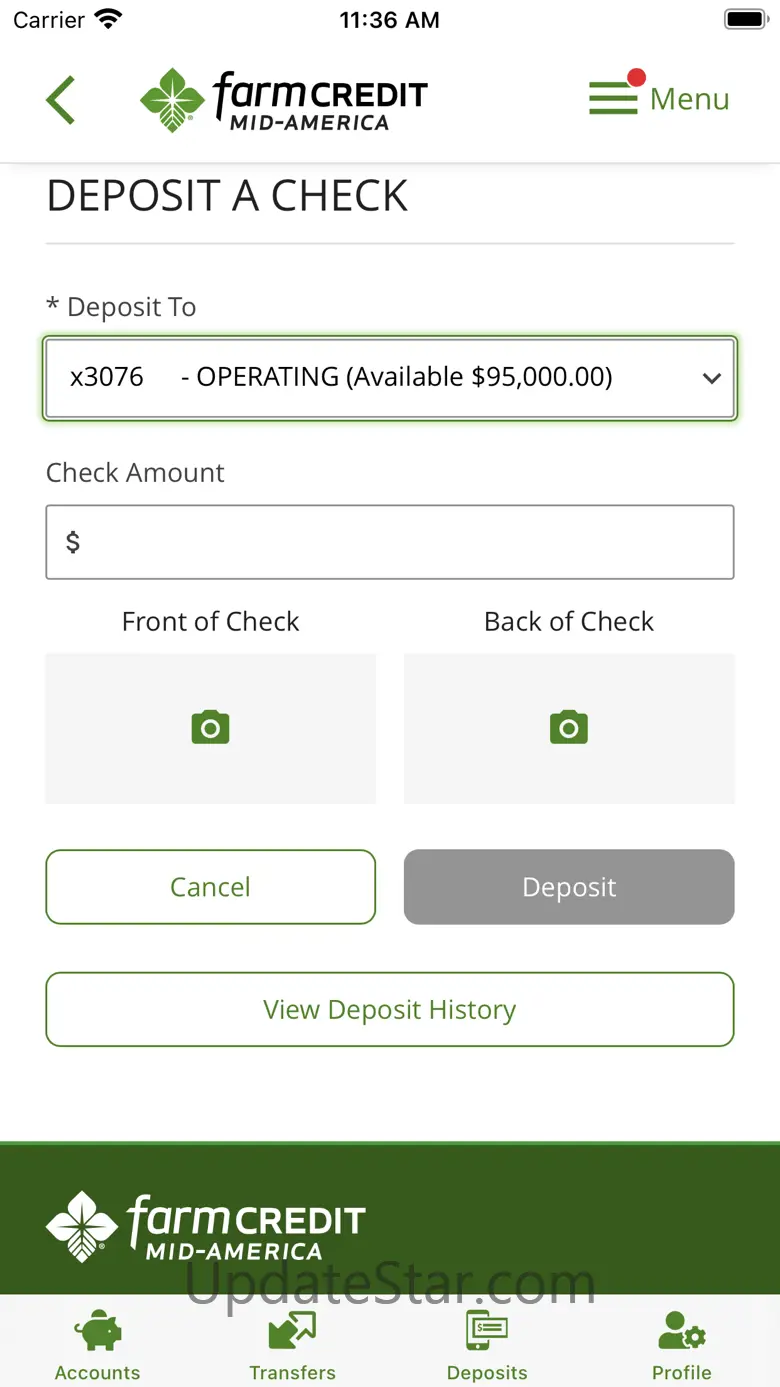Tap the battery indicator in status bar
780x1387 pixels.
745,20
